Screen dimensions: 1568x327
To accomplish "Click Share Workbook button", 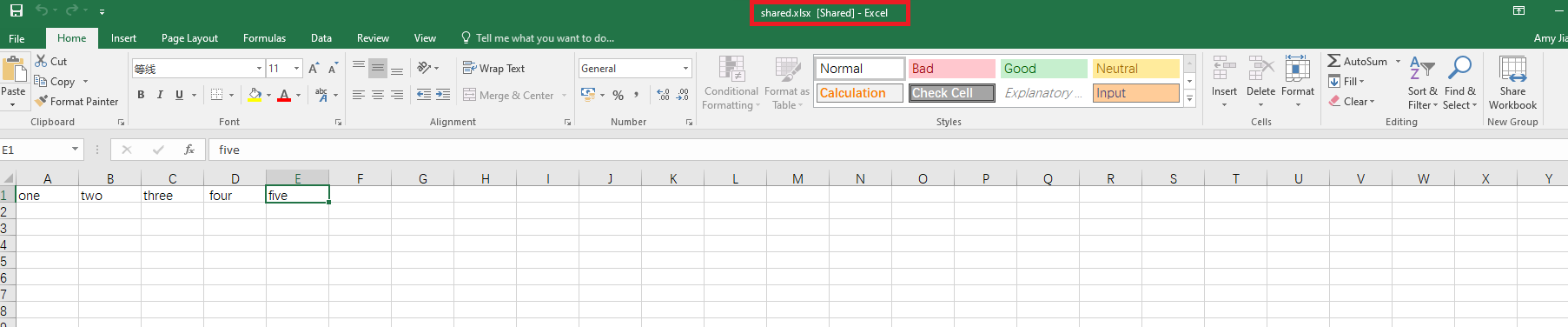I will [x=1512, y=83].
